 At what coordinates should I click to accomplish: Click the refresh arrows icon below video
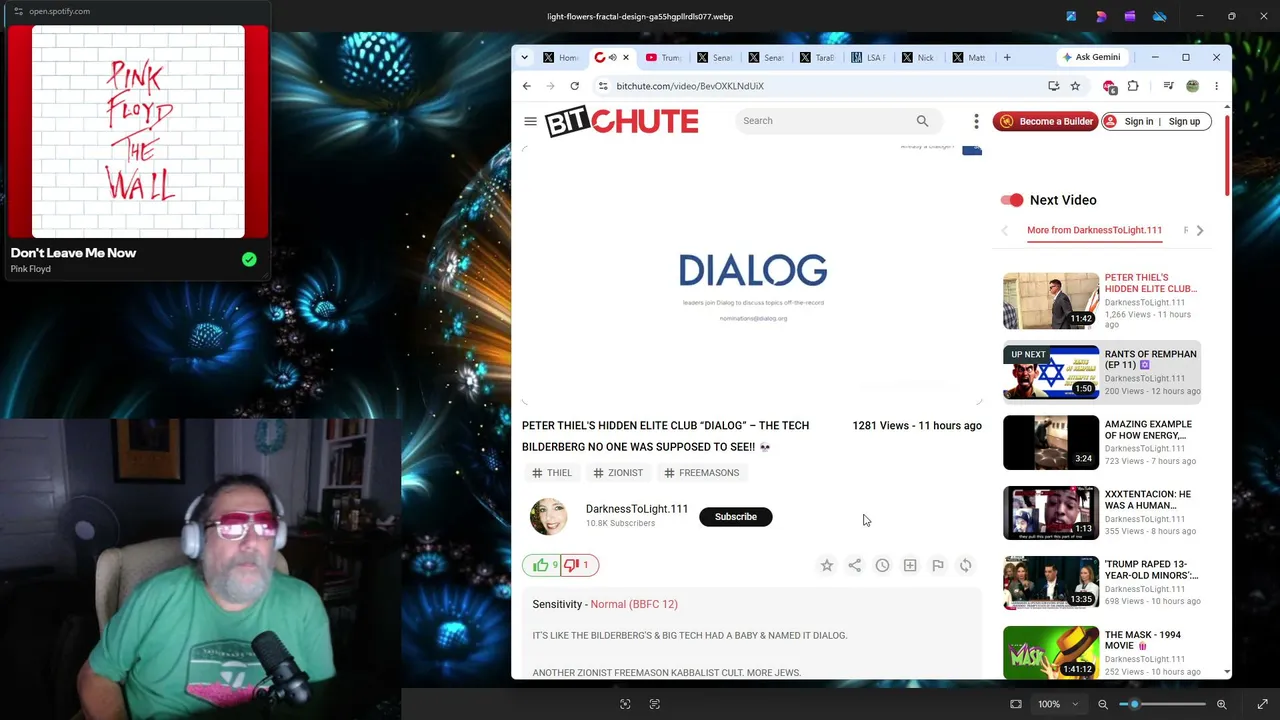tap(966, 565)
